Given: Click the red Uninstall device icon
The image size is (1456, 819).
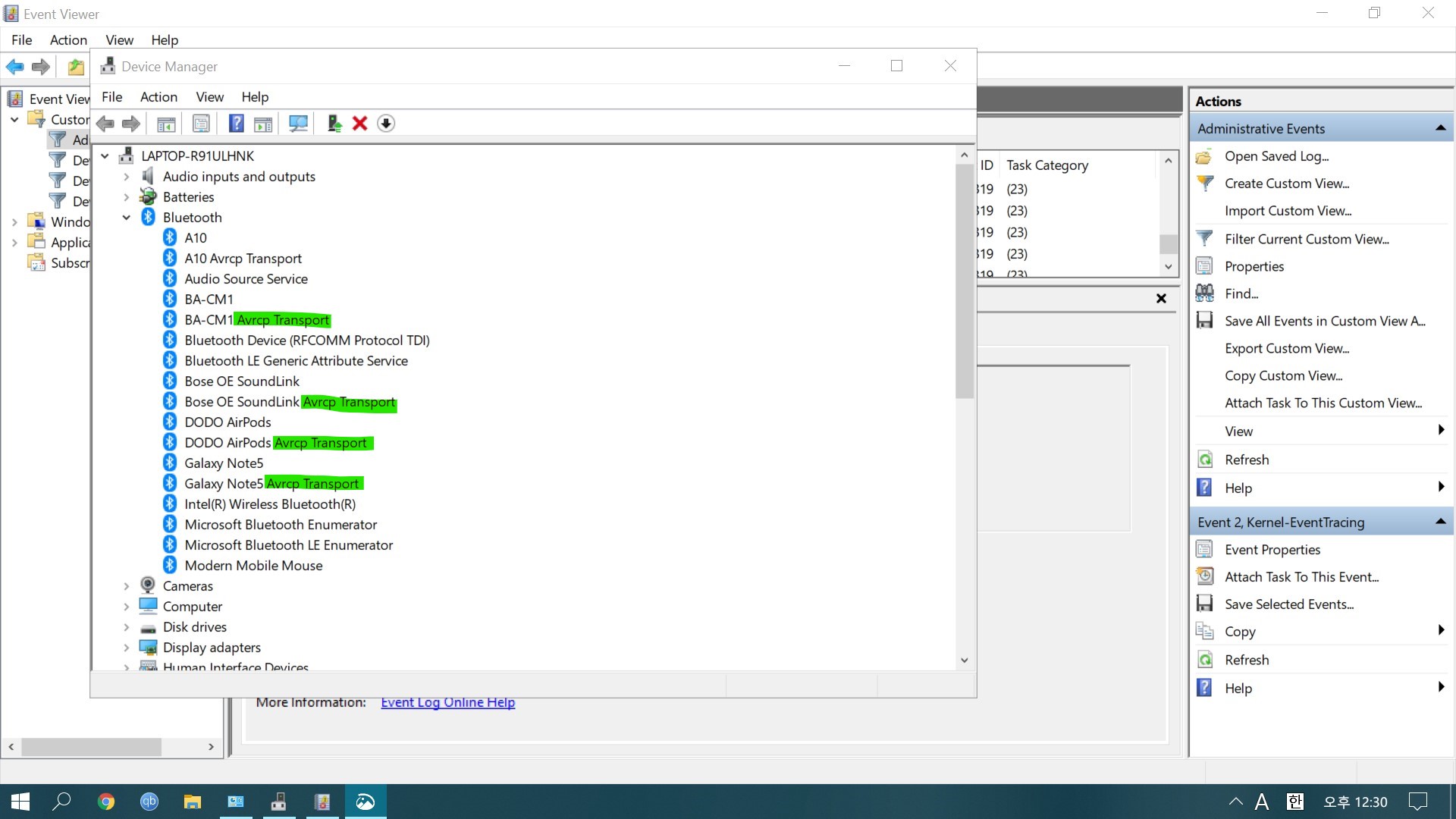Looking at the screenshot, I should [360, 124].
